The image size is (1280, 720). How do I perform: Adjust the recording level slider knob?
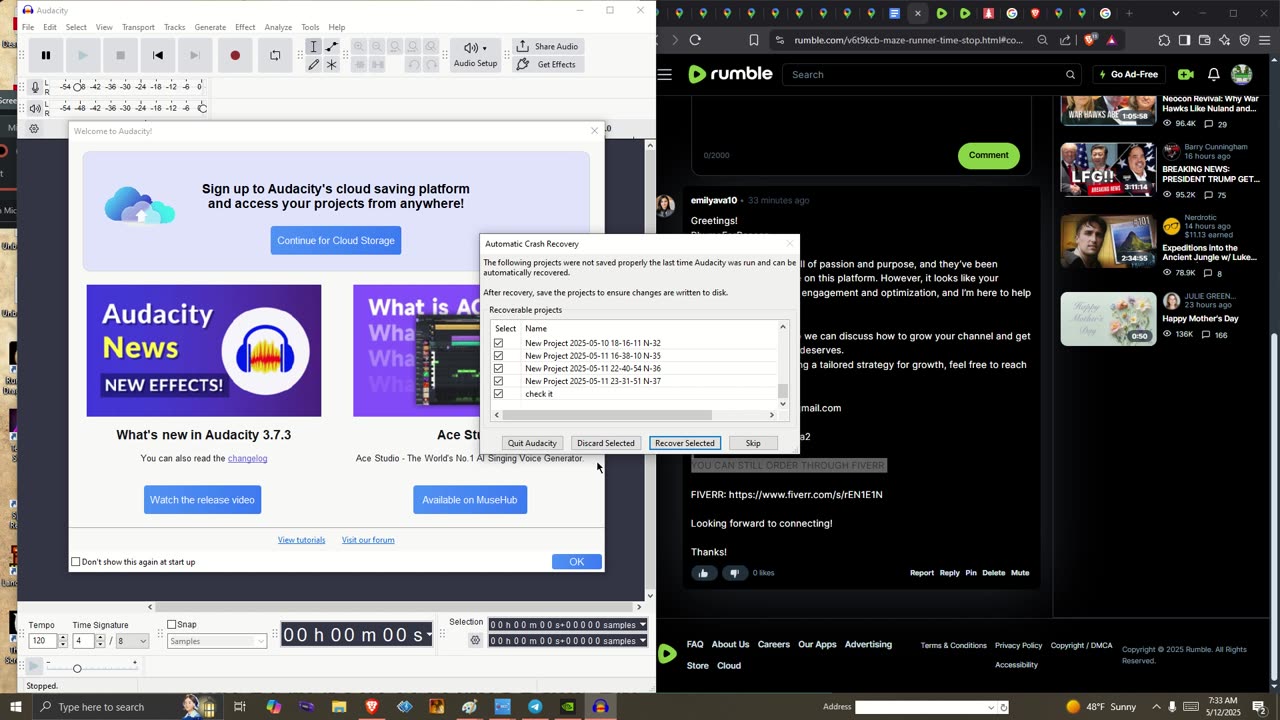tap(79, 88)
